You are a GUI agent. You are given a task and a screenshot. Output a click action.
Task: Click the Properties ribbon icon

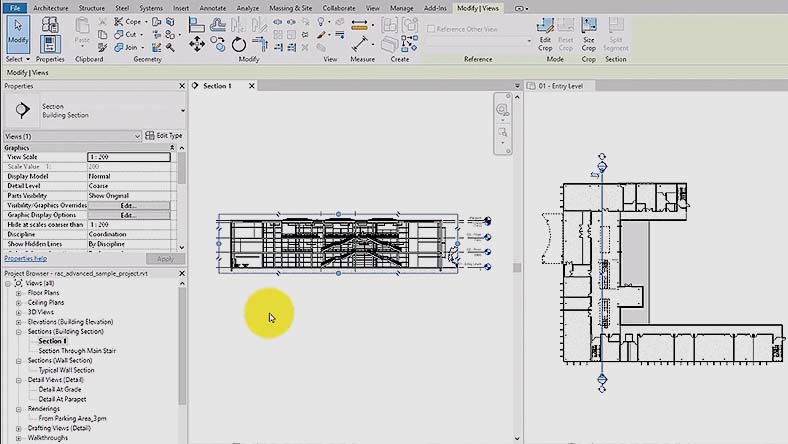click(50, 40)
